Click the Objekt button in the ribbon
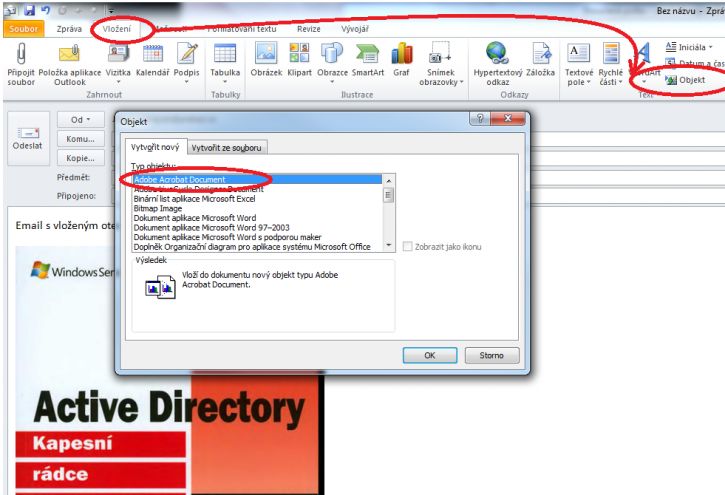Viewport: 725px width, 495px height. (685, 80)
